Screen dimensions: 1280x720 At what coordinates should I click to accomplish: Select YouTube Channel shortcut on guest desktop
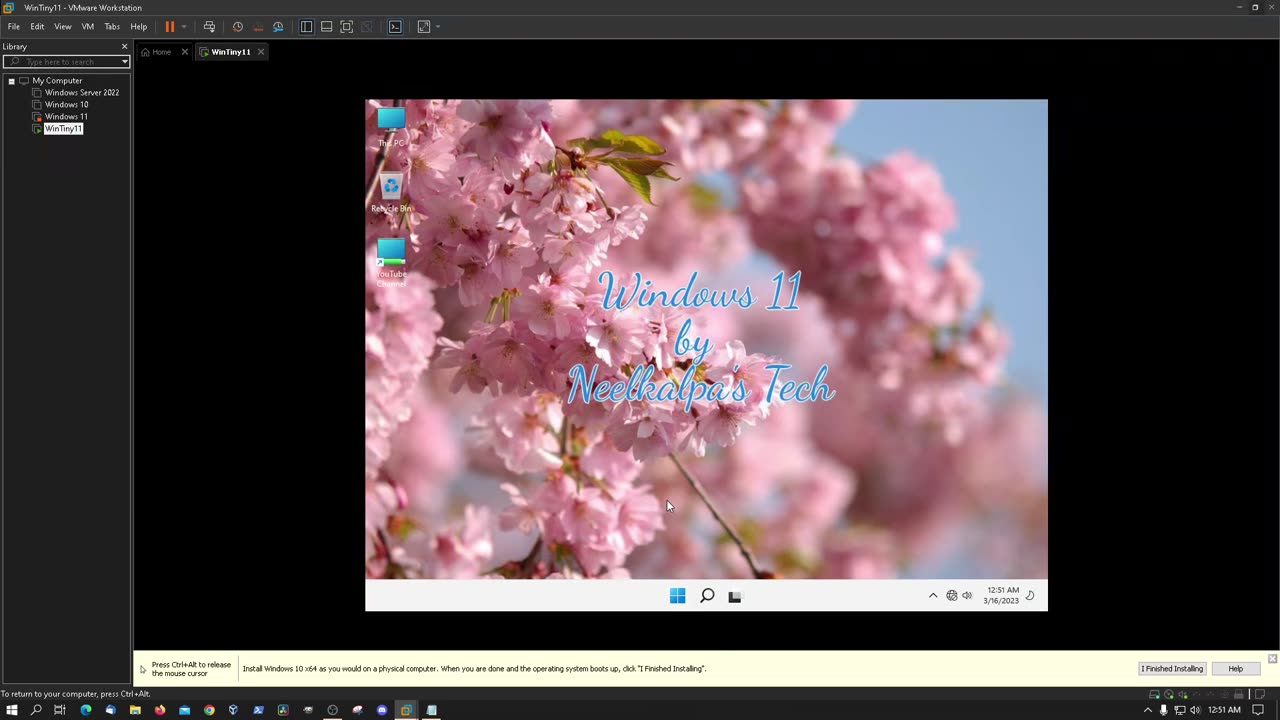click(391, 263)
